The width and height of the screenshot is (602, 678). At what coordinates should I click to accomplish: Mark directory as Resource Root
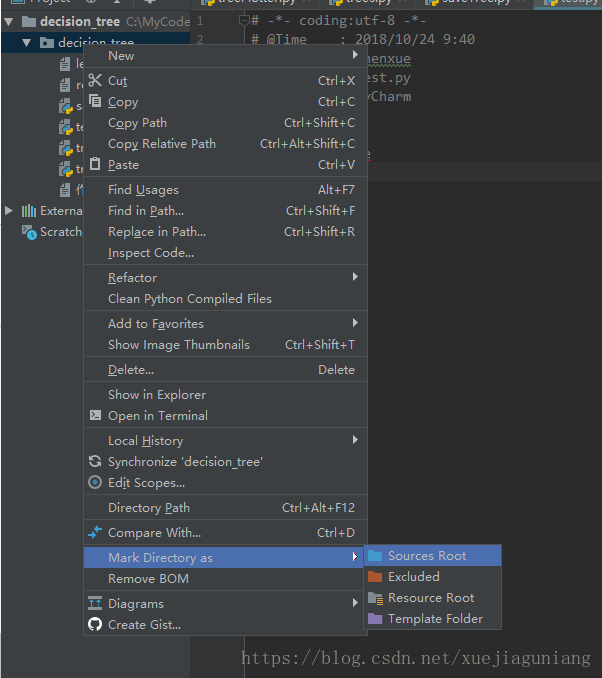pos(433,598)
